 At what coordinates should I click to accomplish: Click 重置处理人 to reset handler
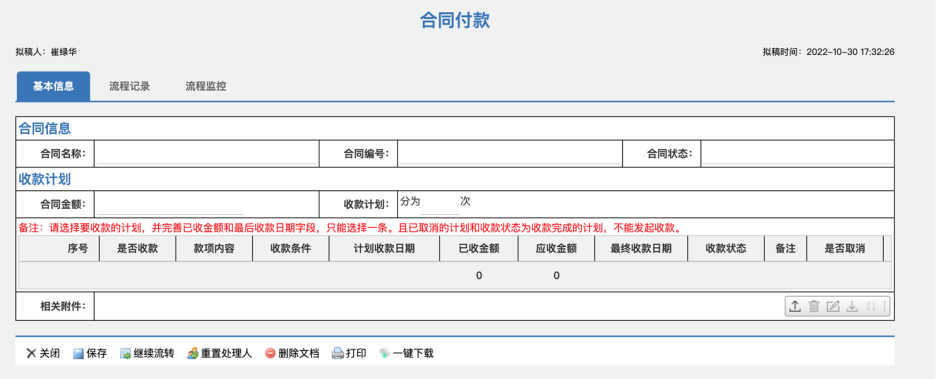pyautogui.click(x=219, y=353)
